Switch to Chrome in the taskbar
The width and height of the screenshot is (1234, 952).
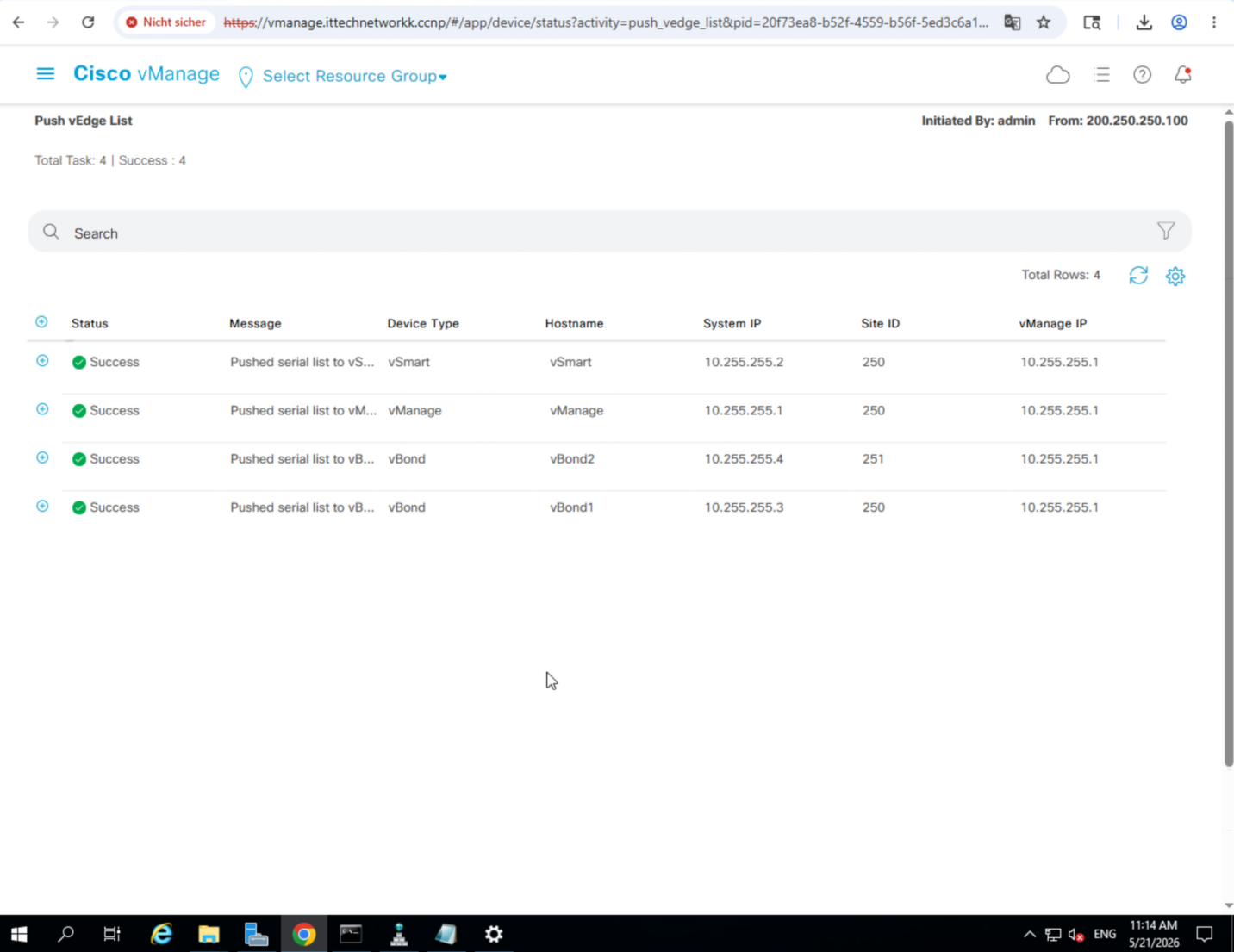(303, 934)
